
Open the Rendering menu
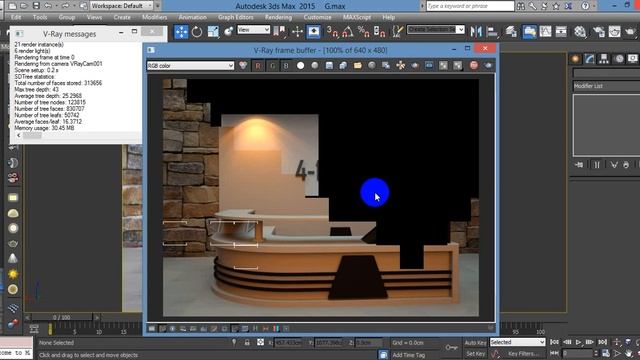click(278, 17)
